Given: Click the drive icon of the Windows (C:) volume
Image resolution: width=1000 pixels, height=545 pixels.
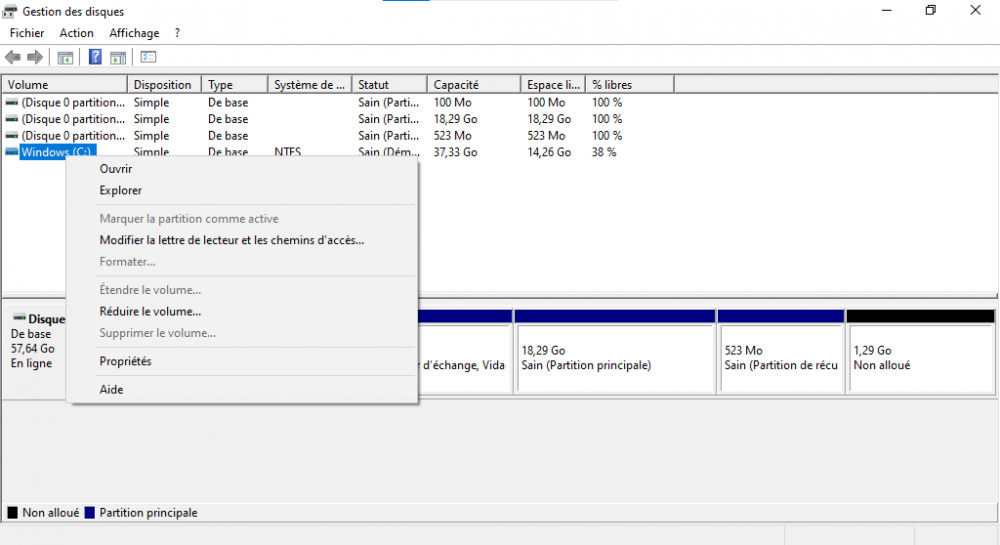Looking at the screenshot, I should point(11,152).
